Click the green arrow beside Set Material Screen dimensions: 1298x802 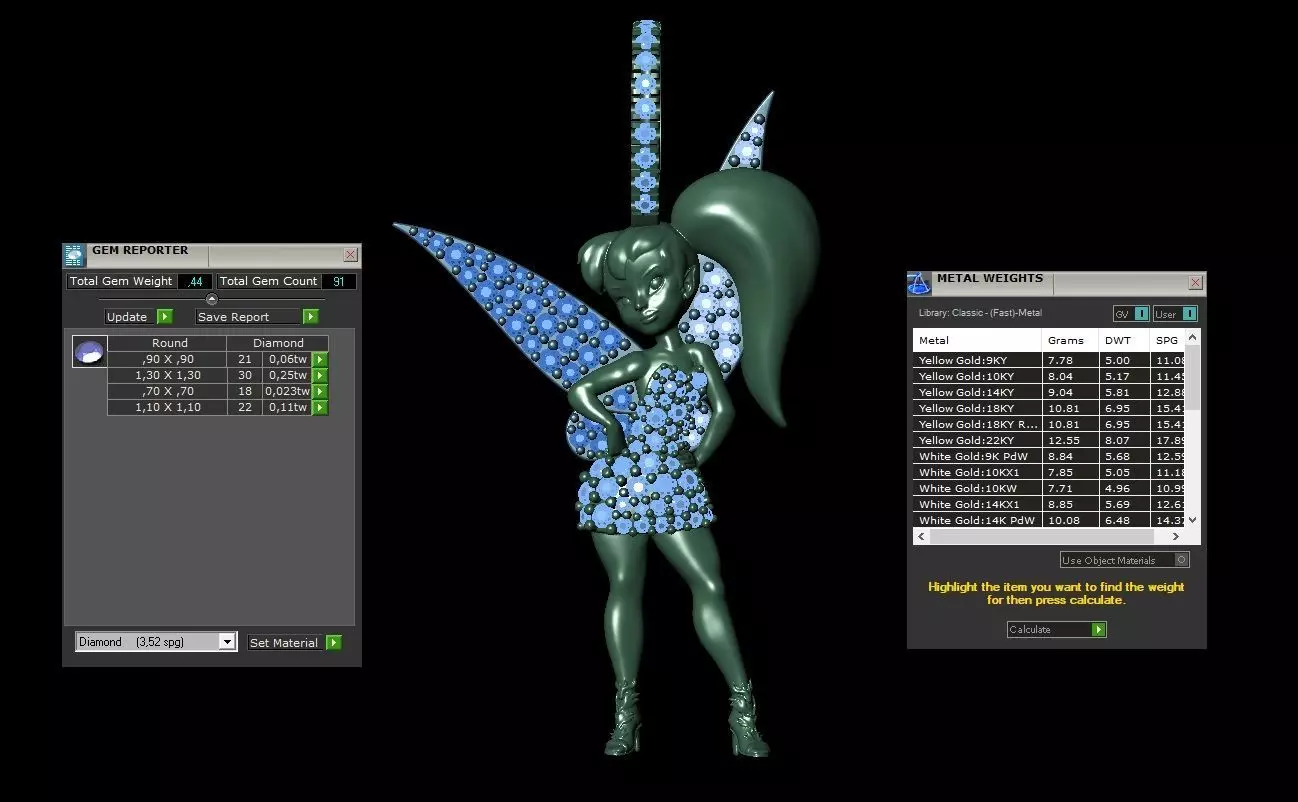[334, 643]
